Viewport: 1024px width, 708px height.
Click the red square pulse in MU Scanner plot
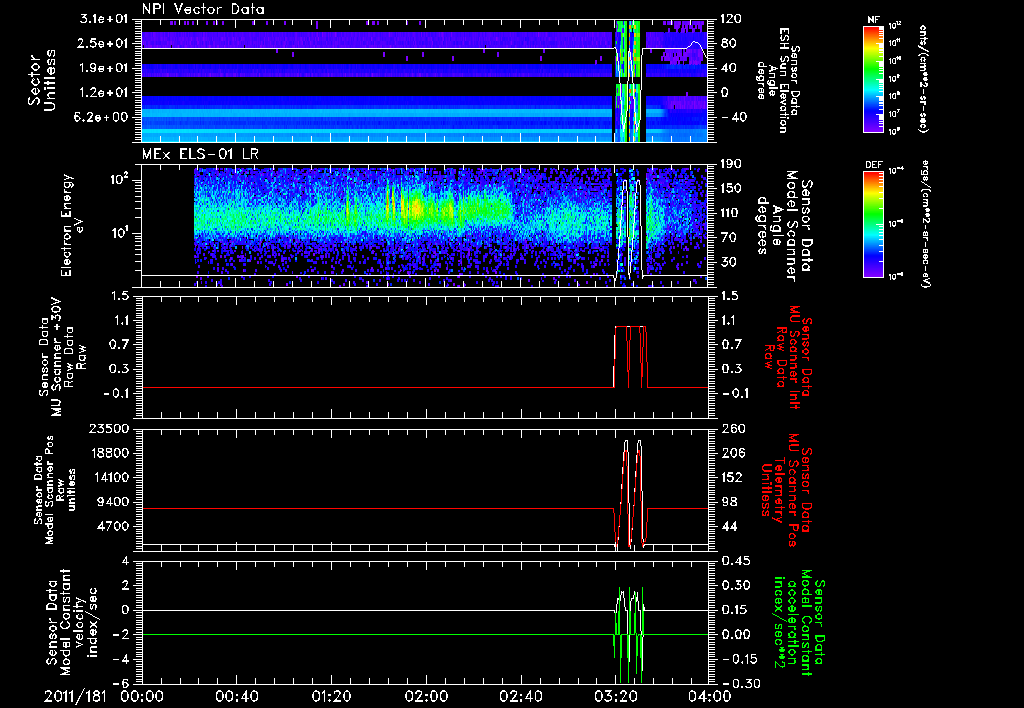pyautogui.click(x=630, y=357)
